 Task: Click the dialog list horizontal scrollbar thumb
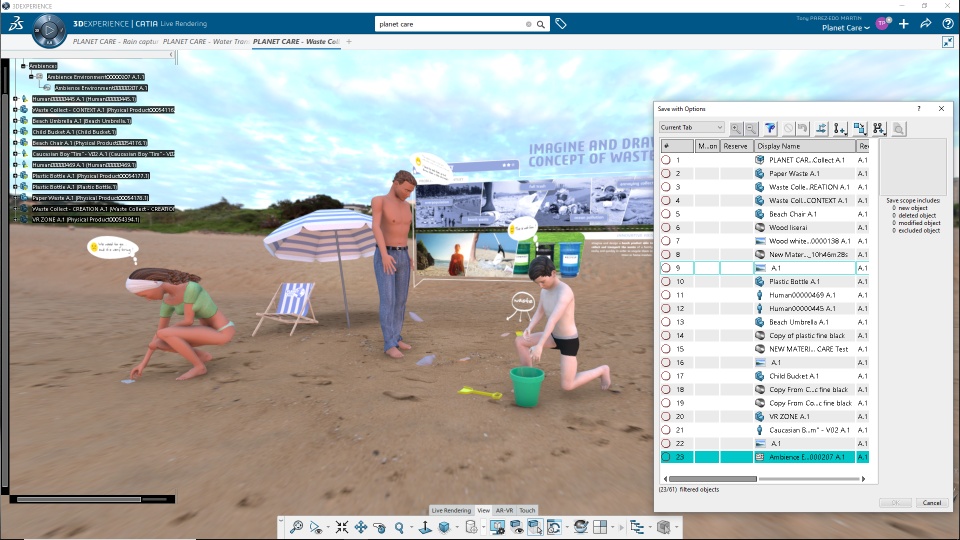tap(713, 479)
